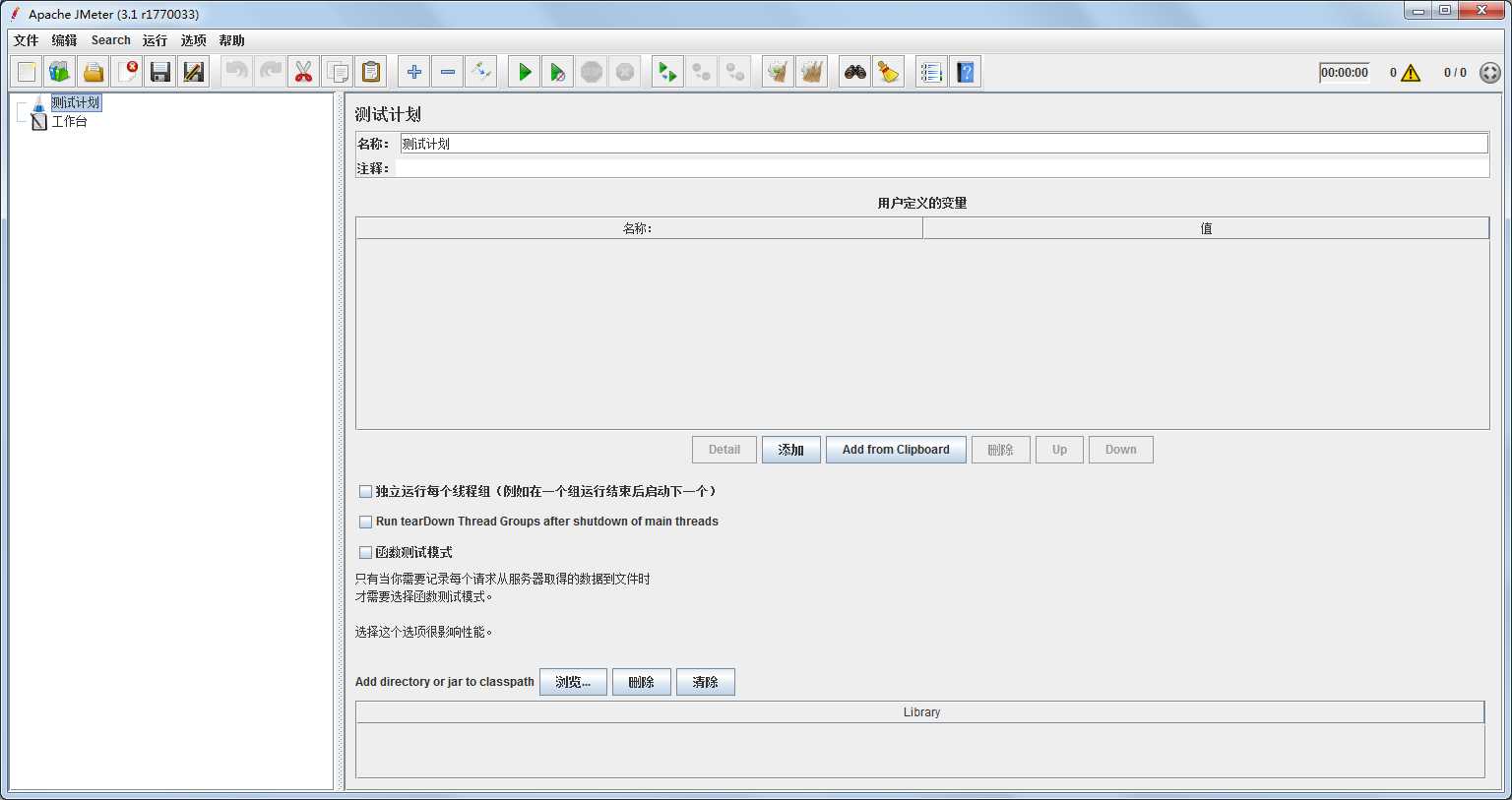
Task: Open the 编辑 menu
Action: (65, 40)
